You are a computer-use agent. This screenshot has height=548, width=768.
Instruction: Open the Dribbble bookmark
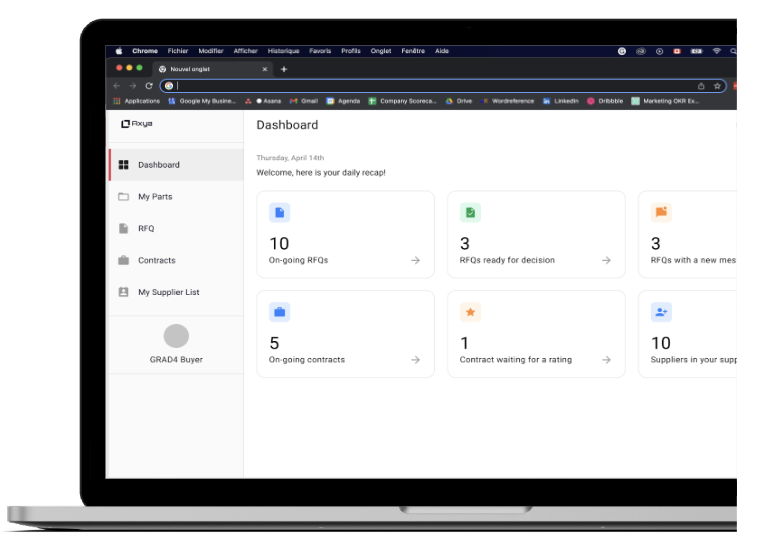pos(605,101)
